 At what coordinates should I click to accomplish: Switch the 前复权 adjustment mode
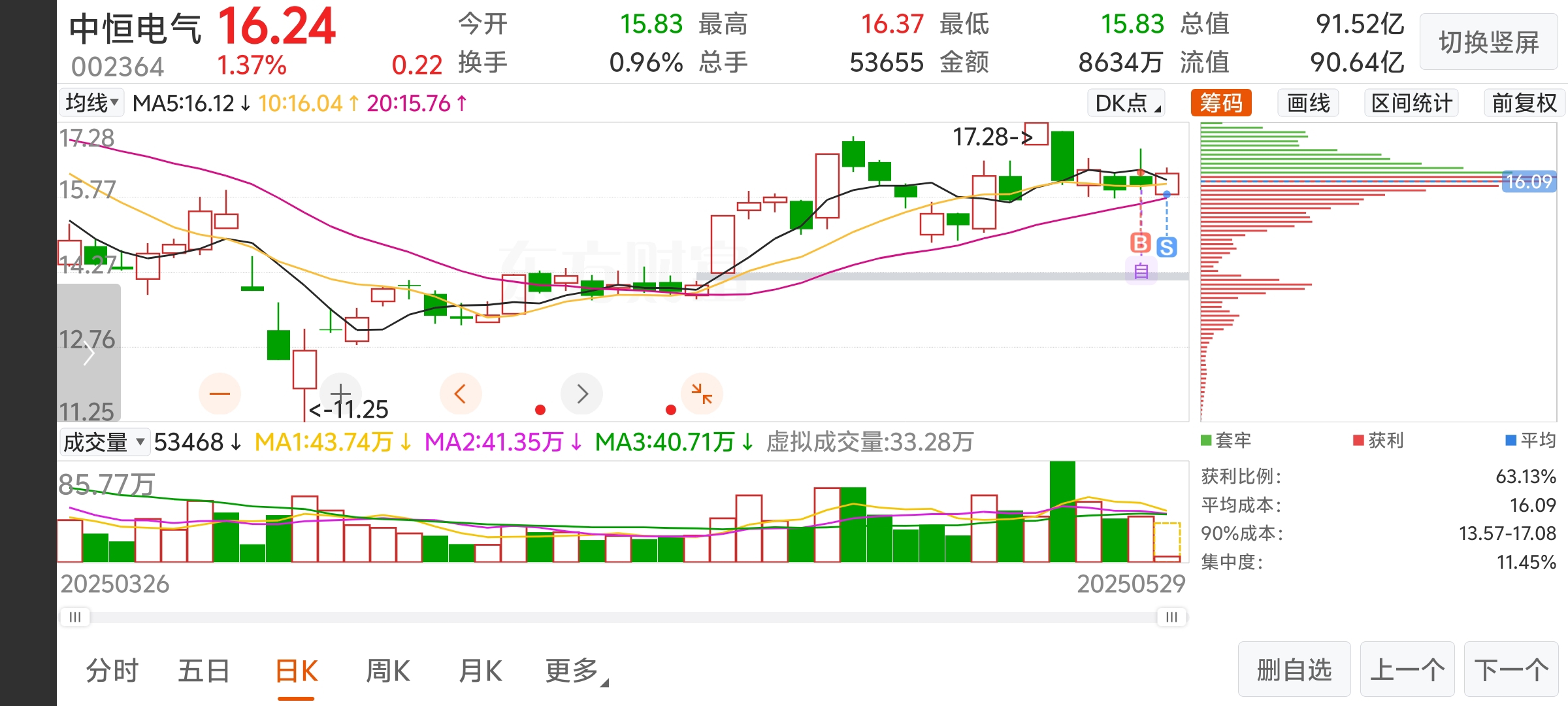point(1524,103)
